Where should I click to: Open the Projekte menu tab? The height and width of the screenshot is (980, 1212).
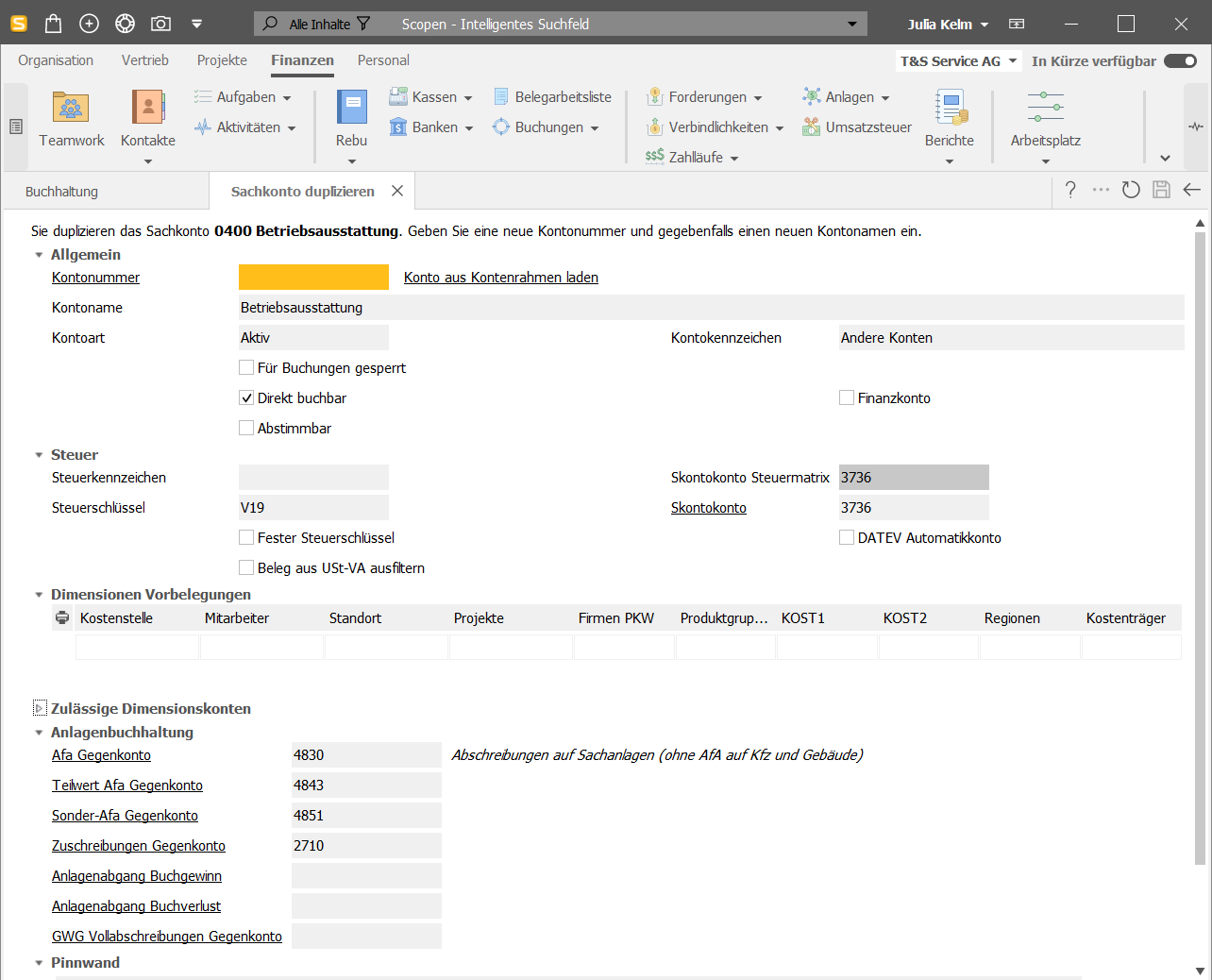[222, 60]
